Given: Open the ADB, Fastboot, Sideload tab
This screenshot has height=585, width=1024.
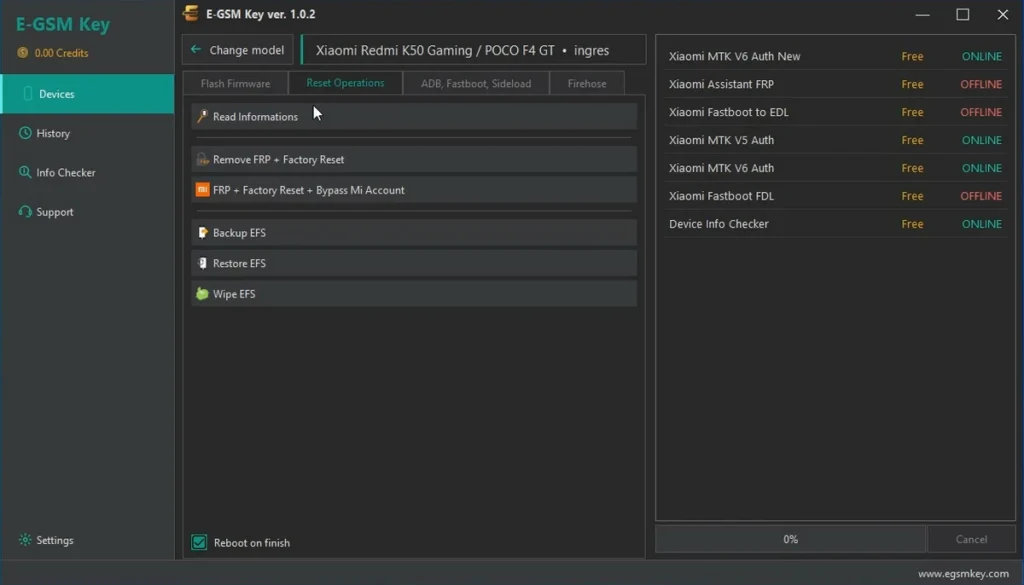Looking at the screenshot, I should click(475, 84).
